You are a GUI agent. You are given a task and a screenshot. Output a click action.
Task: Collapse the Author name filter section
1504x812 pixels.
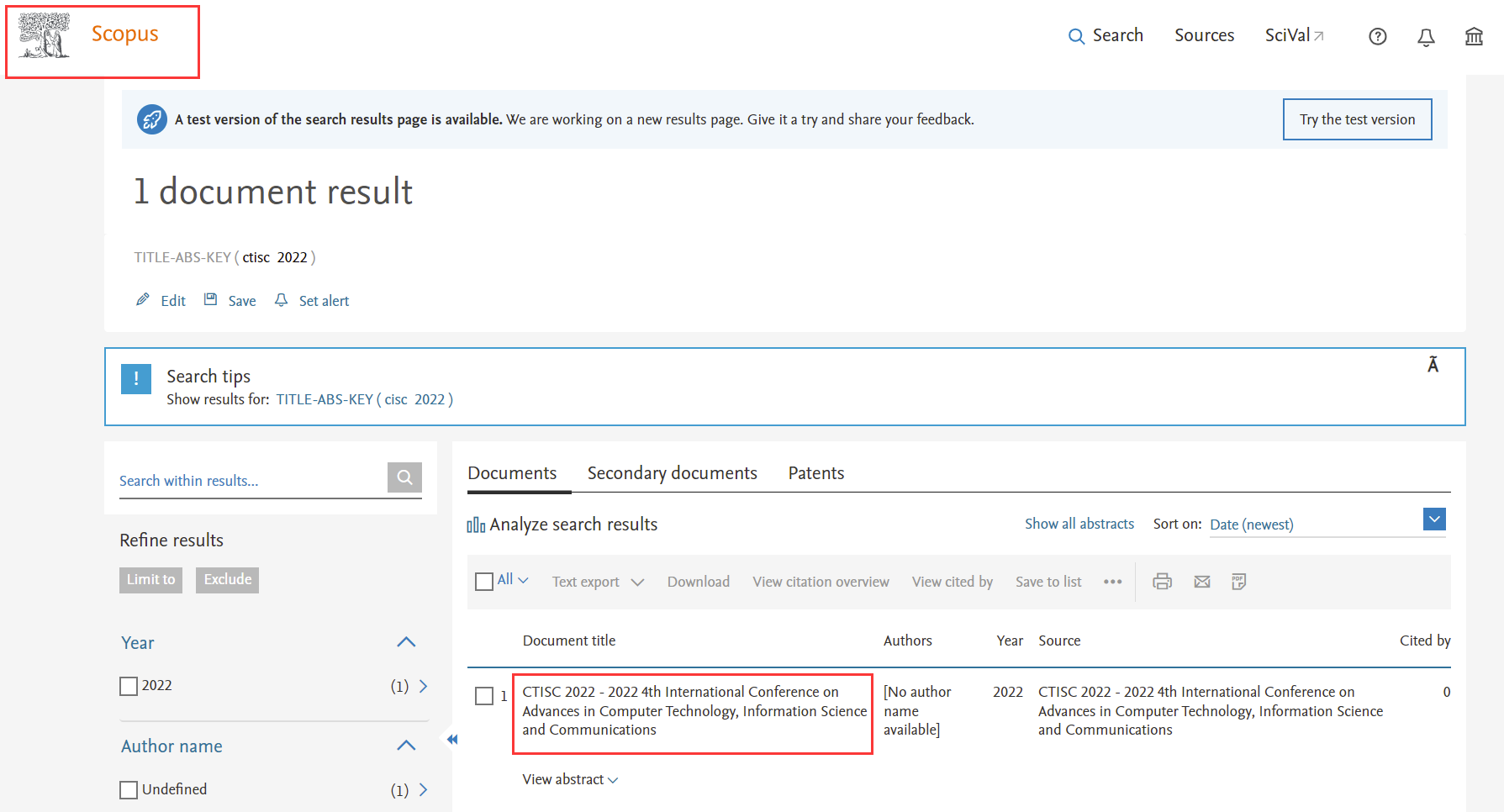[x=406, y=746]
